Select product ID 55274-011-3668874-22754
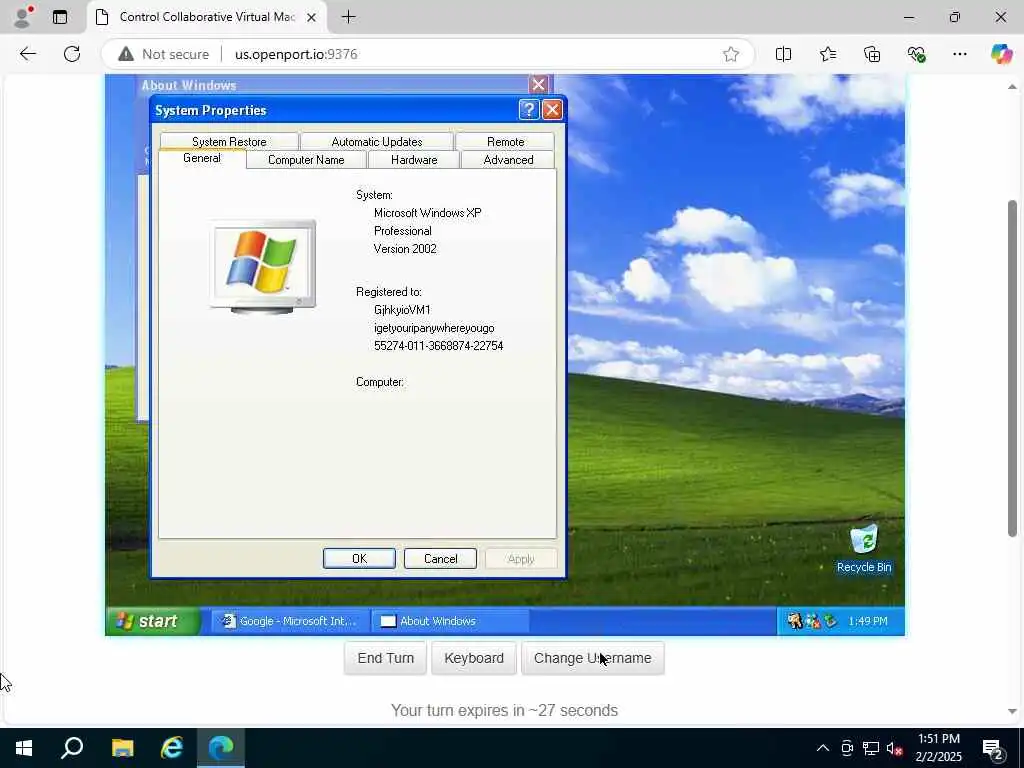Screen dimensions: 1024x768 (x=438, y=345)
